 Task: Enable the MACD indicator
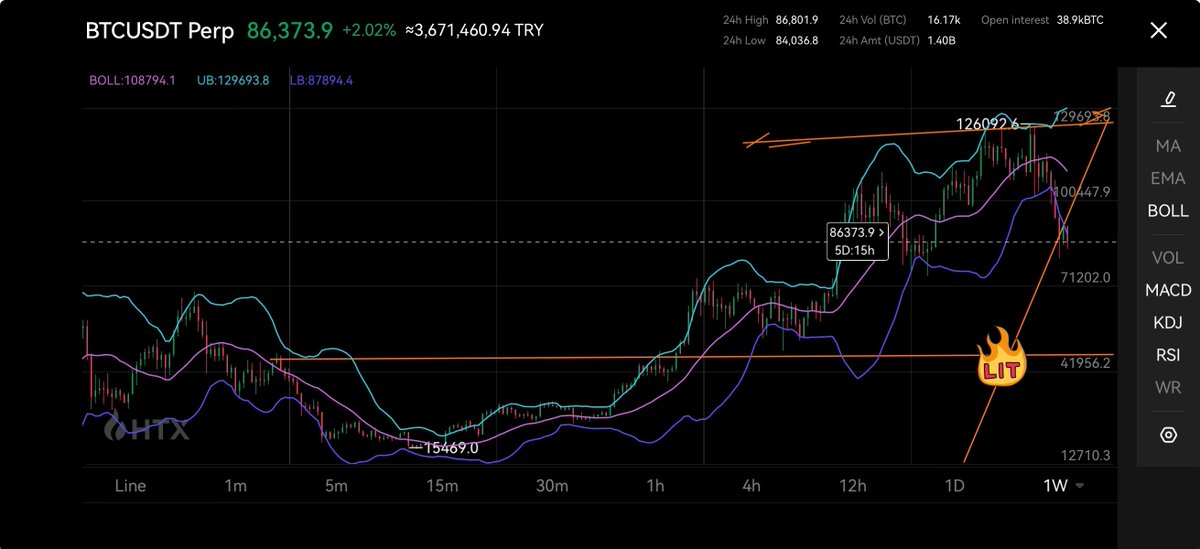[1168, 290]
